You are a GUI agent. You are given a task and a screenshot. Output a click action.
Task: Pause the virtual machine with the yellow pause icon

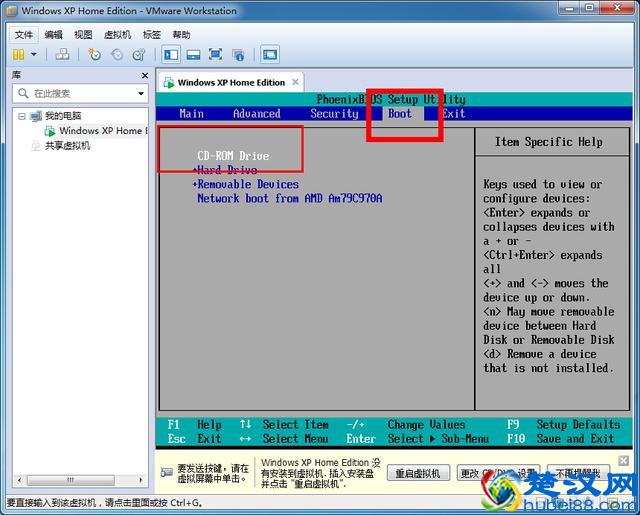coord(19,54)
